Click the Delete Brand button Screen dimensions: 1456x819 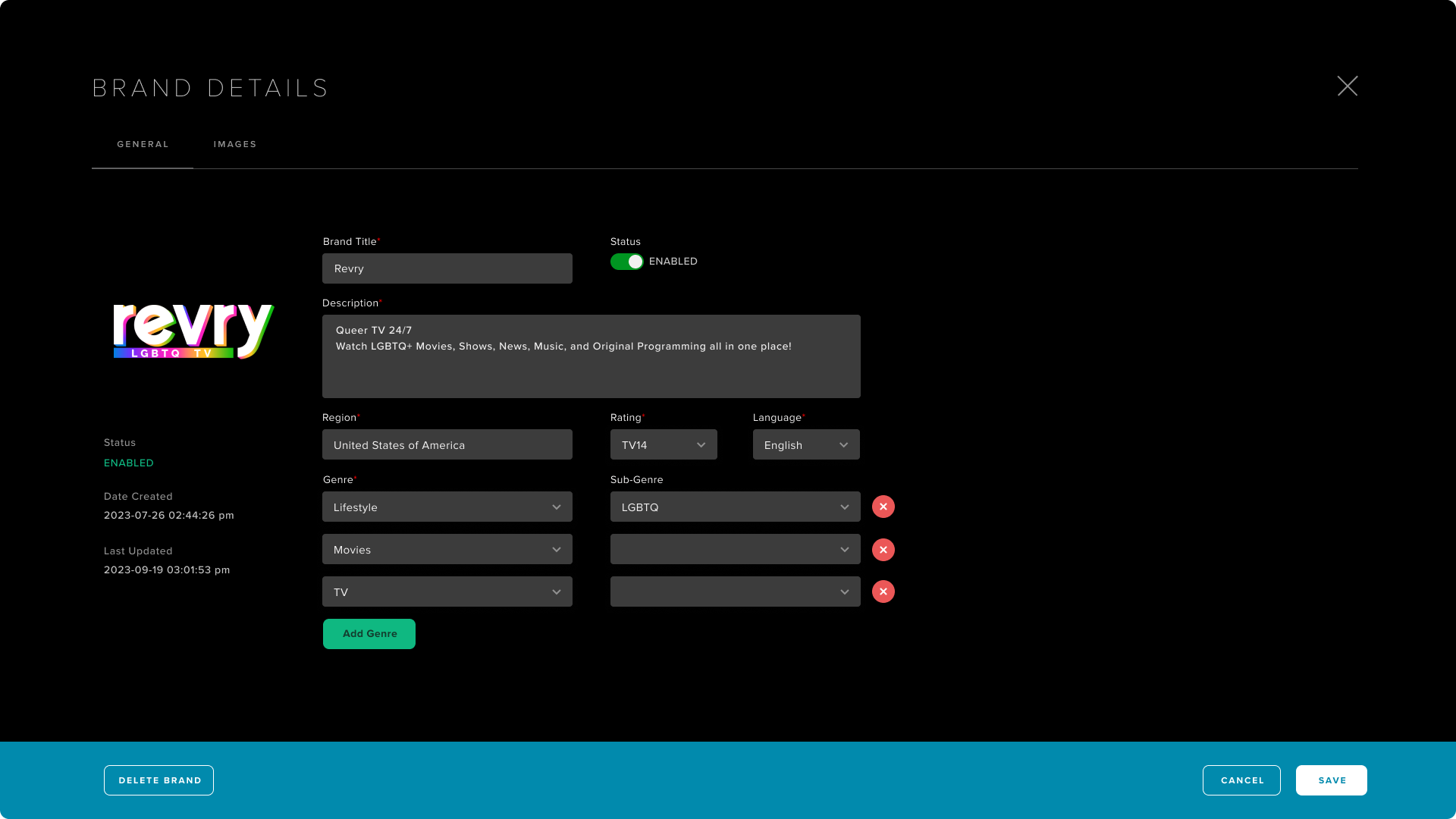coord(159,780)
